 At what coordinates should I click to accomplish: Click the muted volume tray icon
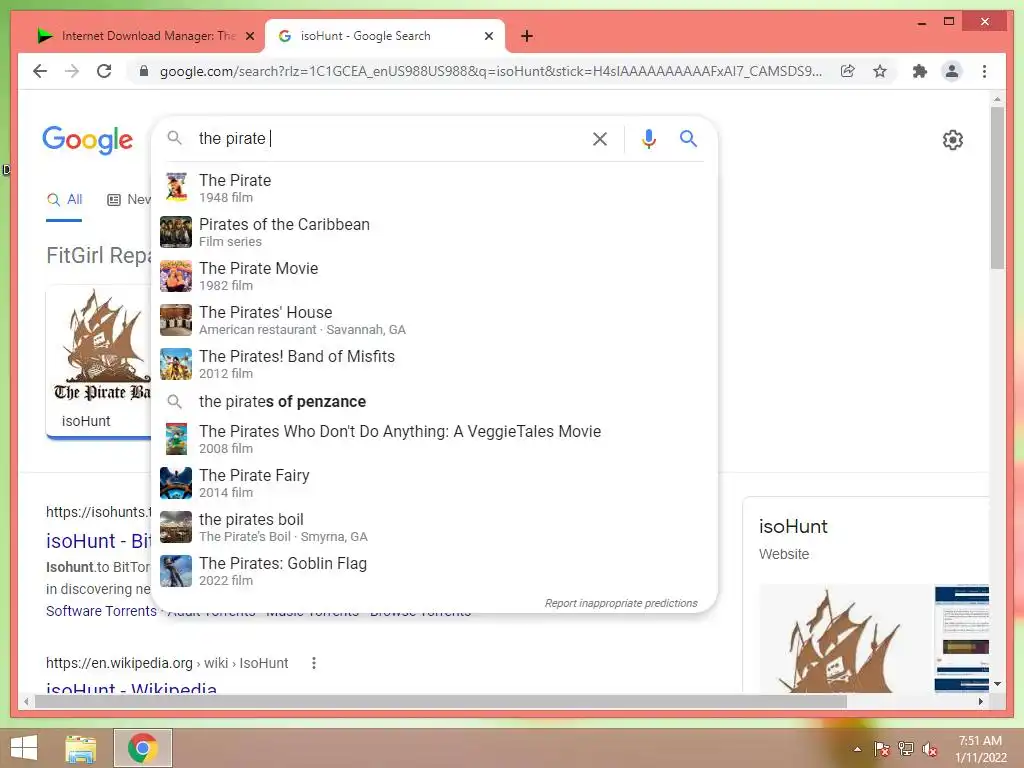pyautogui.click(x=930, y=749)
